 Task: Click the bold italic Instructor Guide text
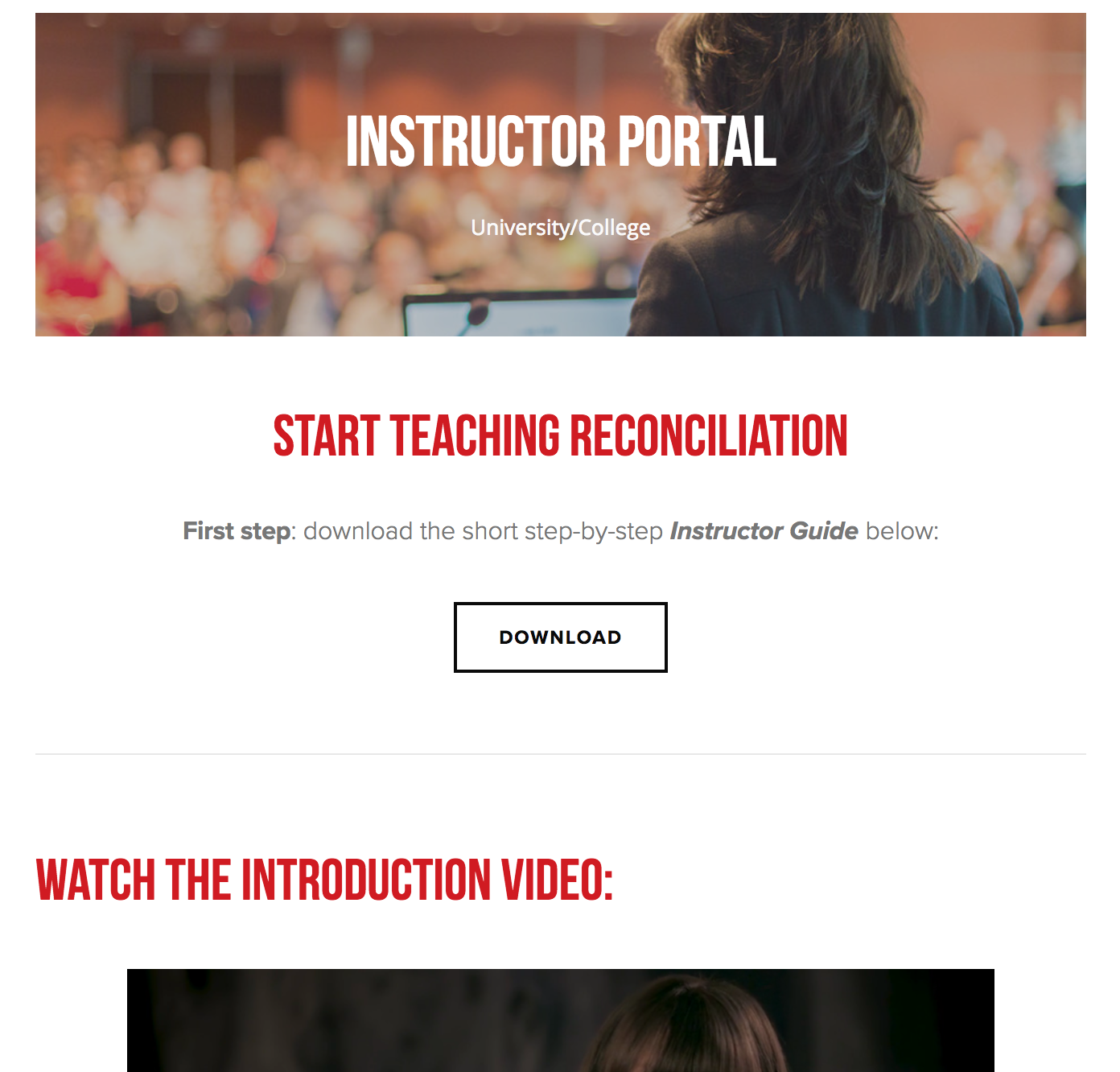click(x=764, y=531)
